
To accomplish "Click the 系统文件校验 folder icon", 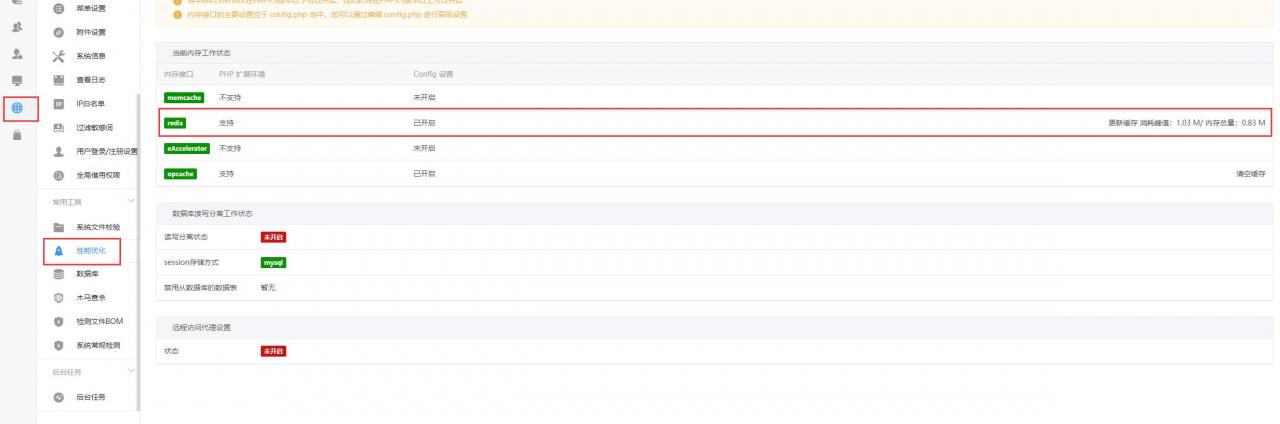I will [x=59, y=227].
